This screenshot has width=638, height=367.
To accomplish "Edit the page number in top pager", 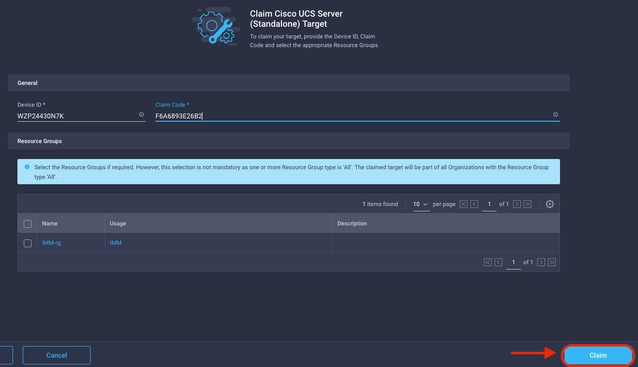I will click(x=489, y=204).
